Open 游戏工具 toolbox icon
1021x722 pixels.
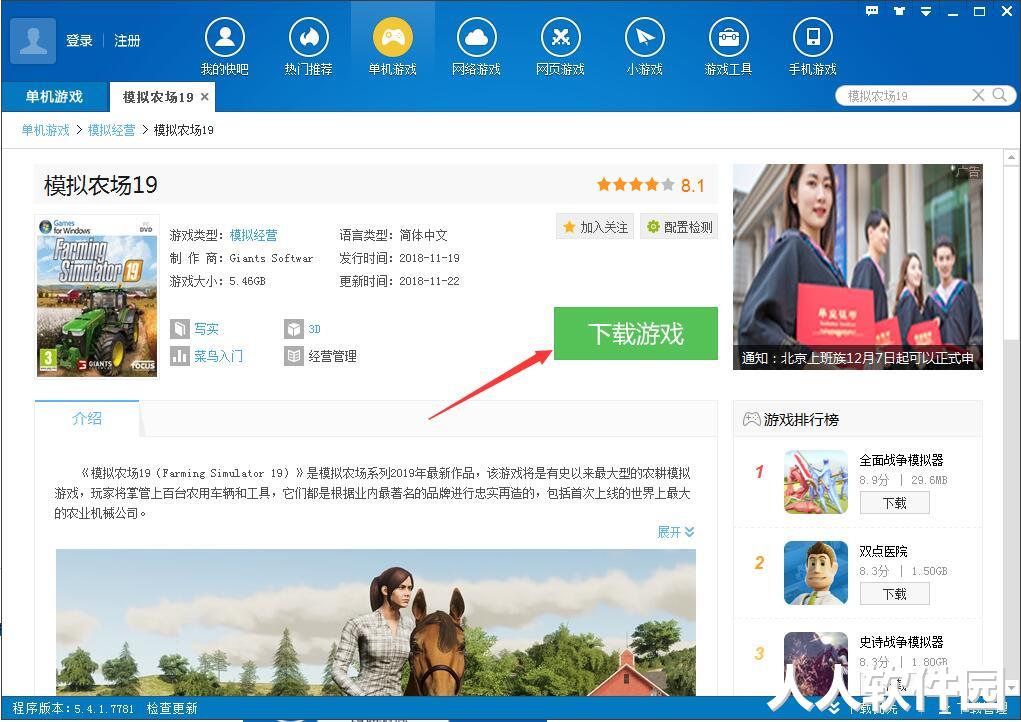[729, 37]
